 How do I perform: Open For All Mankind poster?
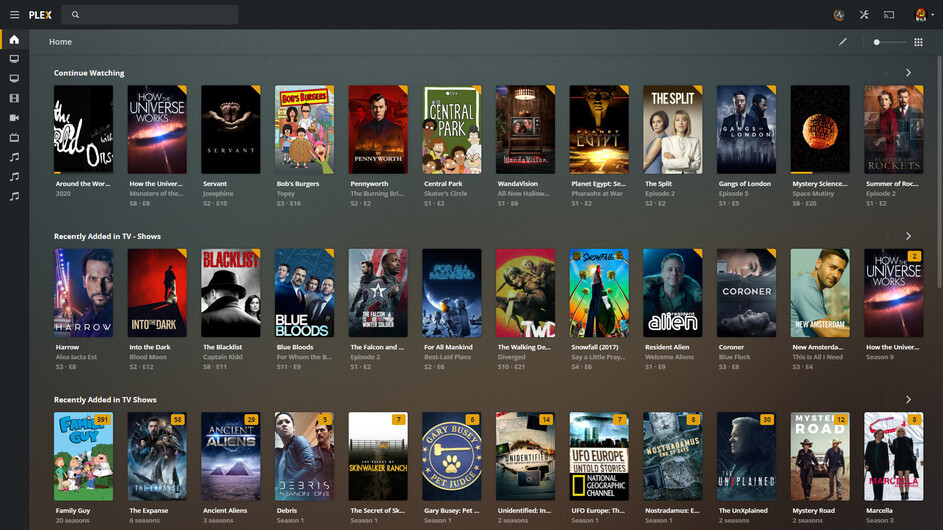[452, 293]
